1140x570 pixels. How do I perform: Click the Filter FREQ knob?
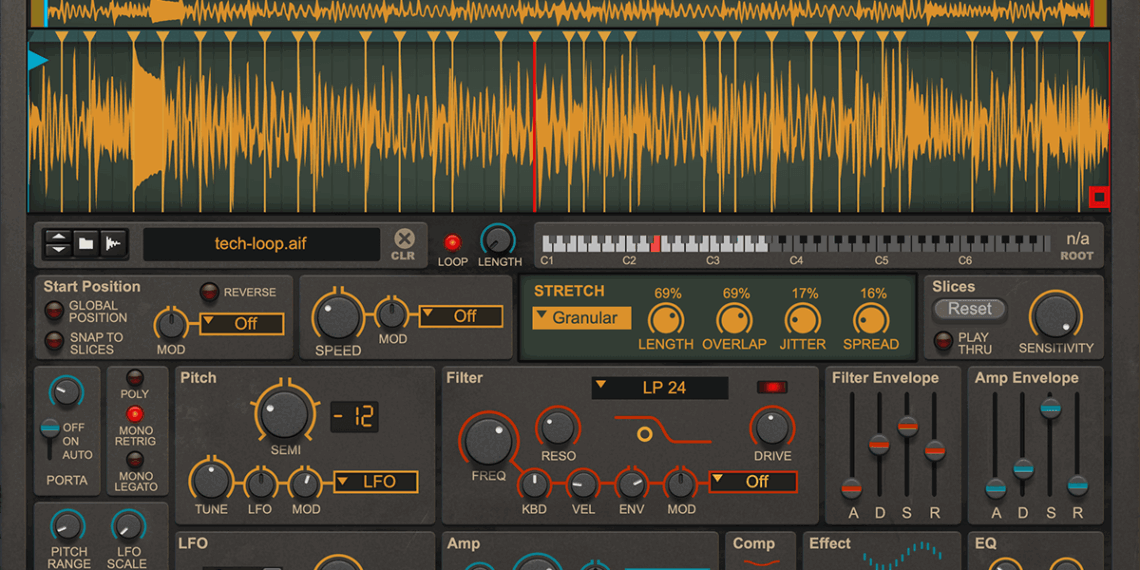(488, 441)
